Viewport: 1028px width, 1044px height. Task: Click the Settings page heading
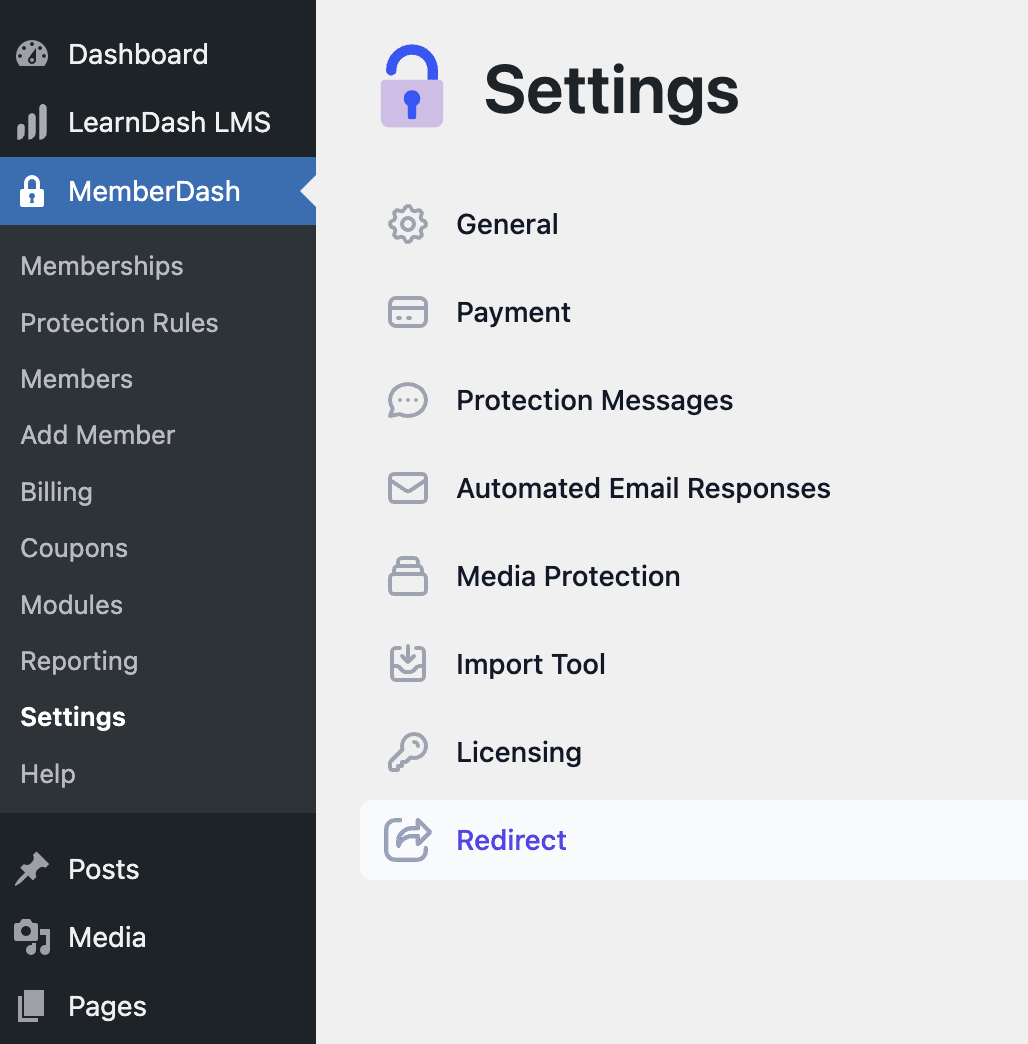611,91
